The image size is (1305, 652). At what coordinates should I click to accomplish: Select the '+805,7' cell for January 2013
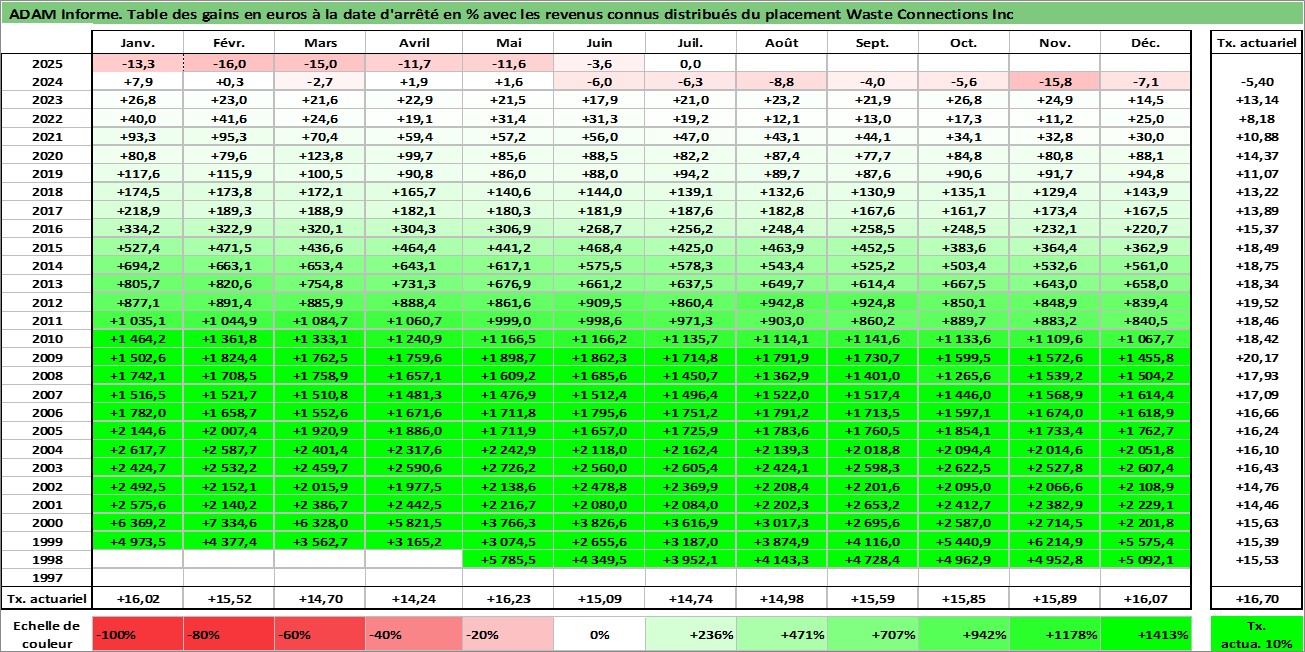137,284
